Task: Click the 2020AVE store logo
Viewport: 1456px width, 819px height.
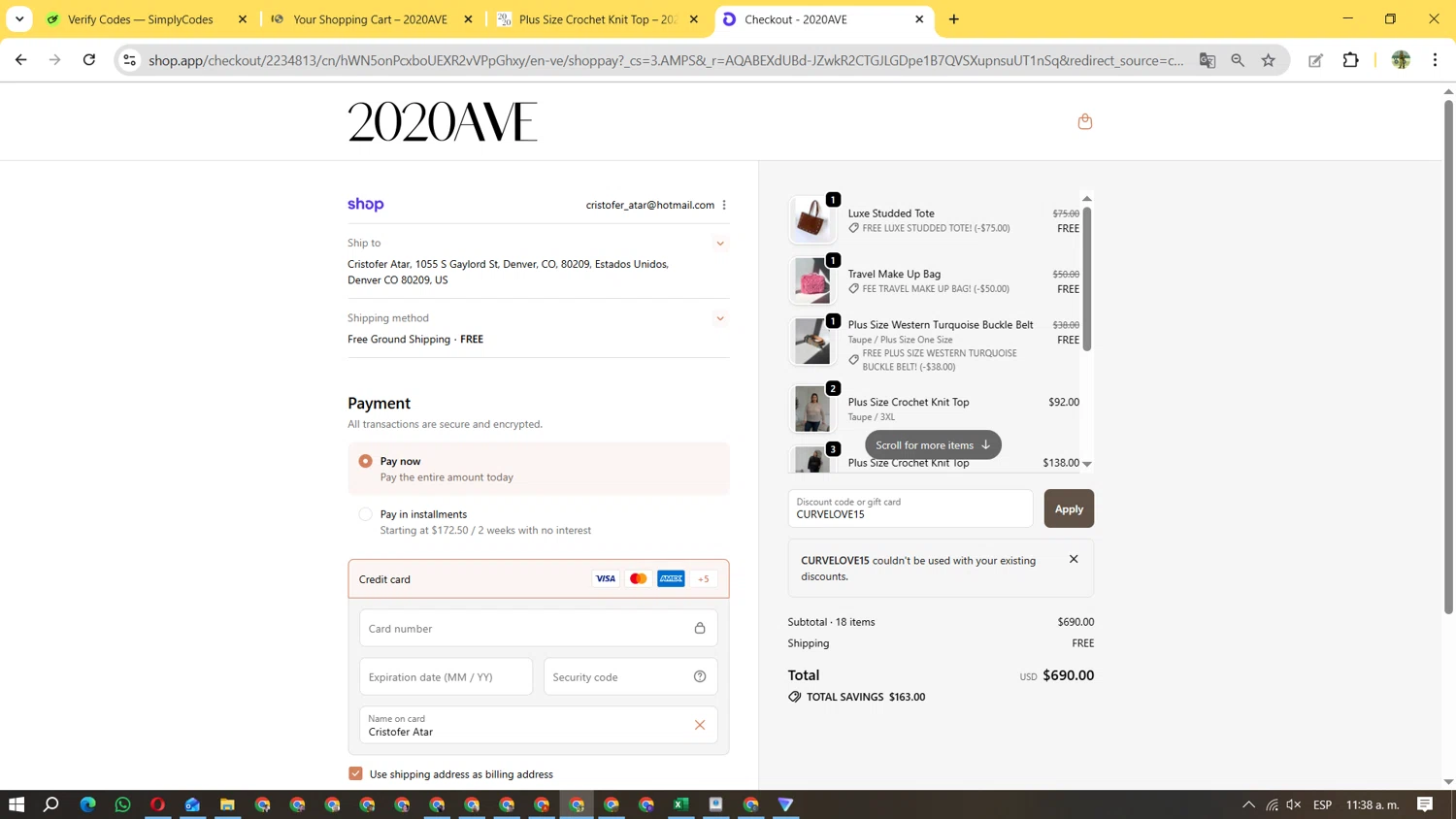Action: tap(443, 121)
